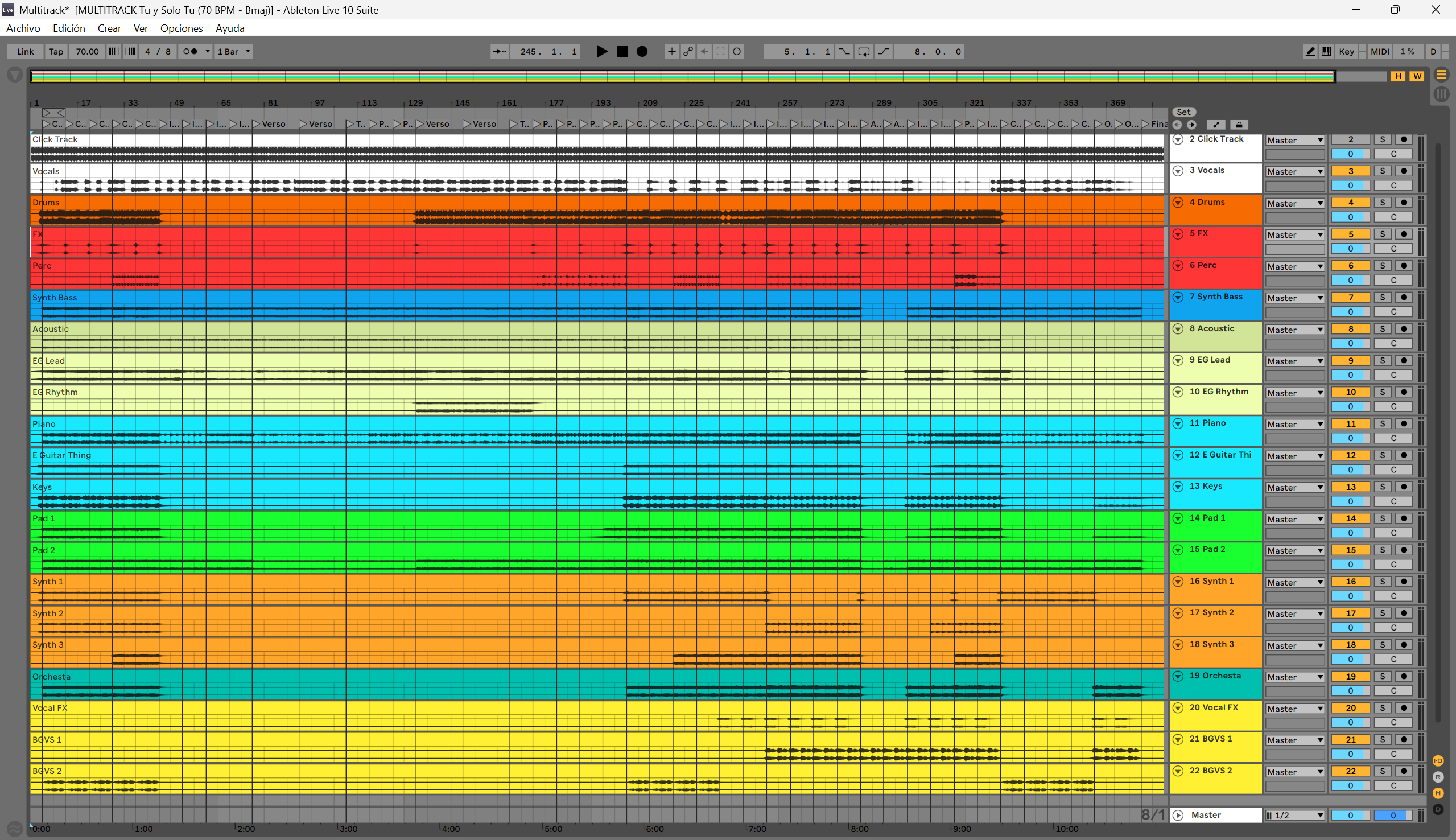Toggle the Loop switch icon
The image size is (1456, 840).
pos(864,51)
